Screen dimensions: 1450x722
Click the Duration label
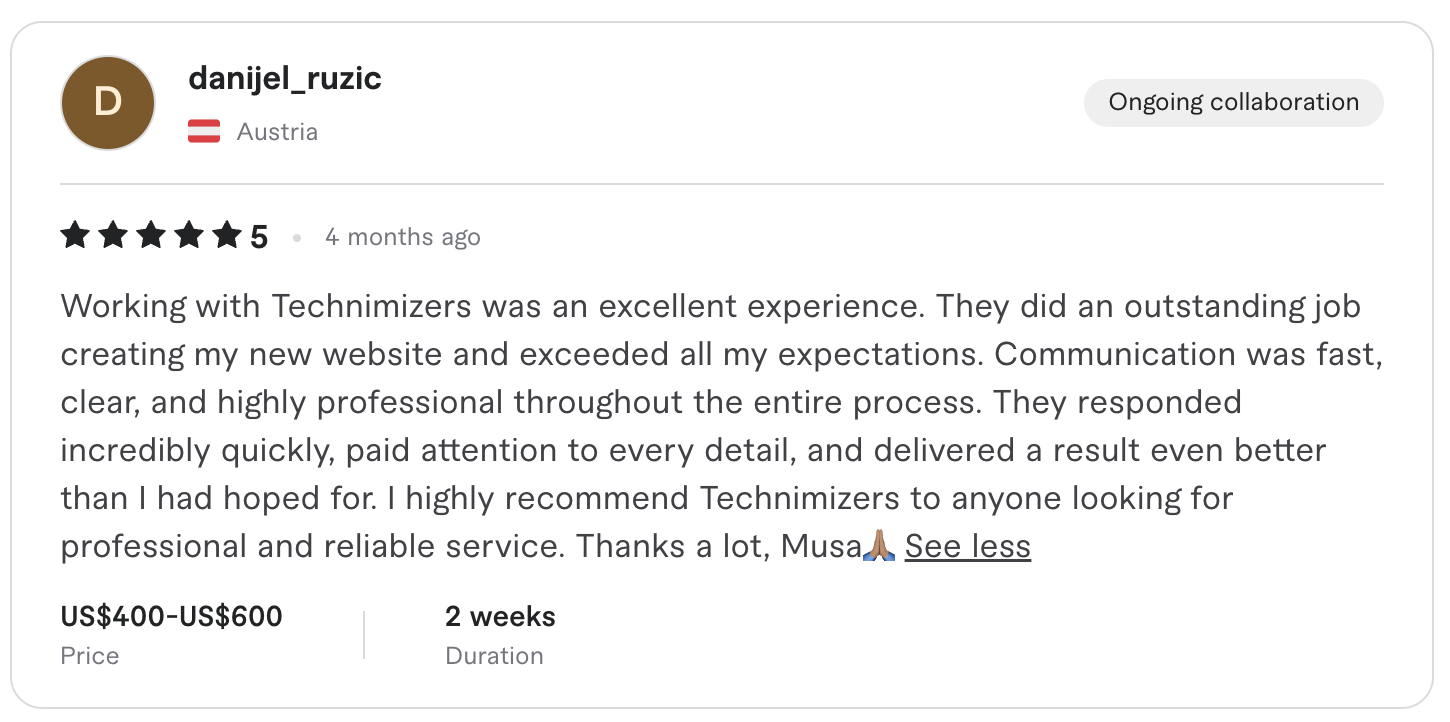click(x=495, y=656)
